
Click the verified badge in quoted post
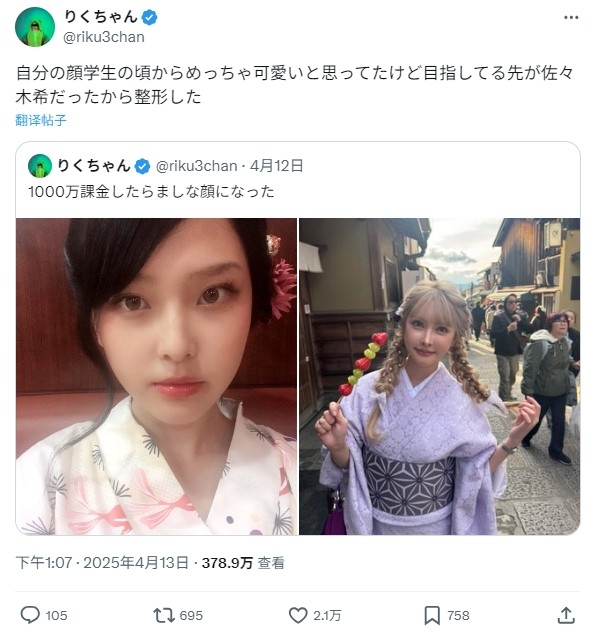(x=142, y=166)
